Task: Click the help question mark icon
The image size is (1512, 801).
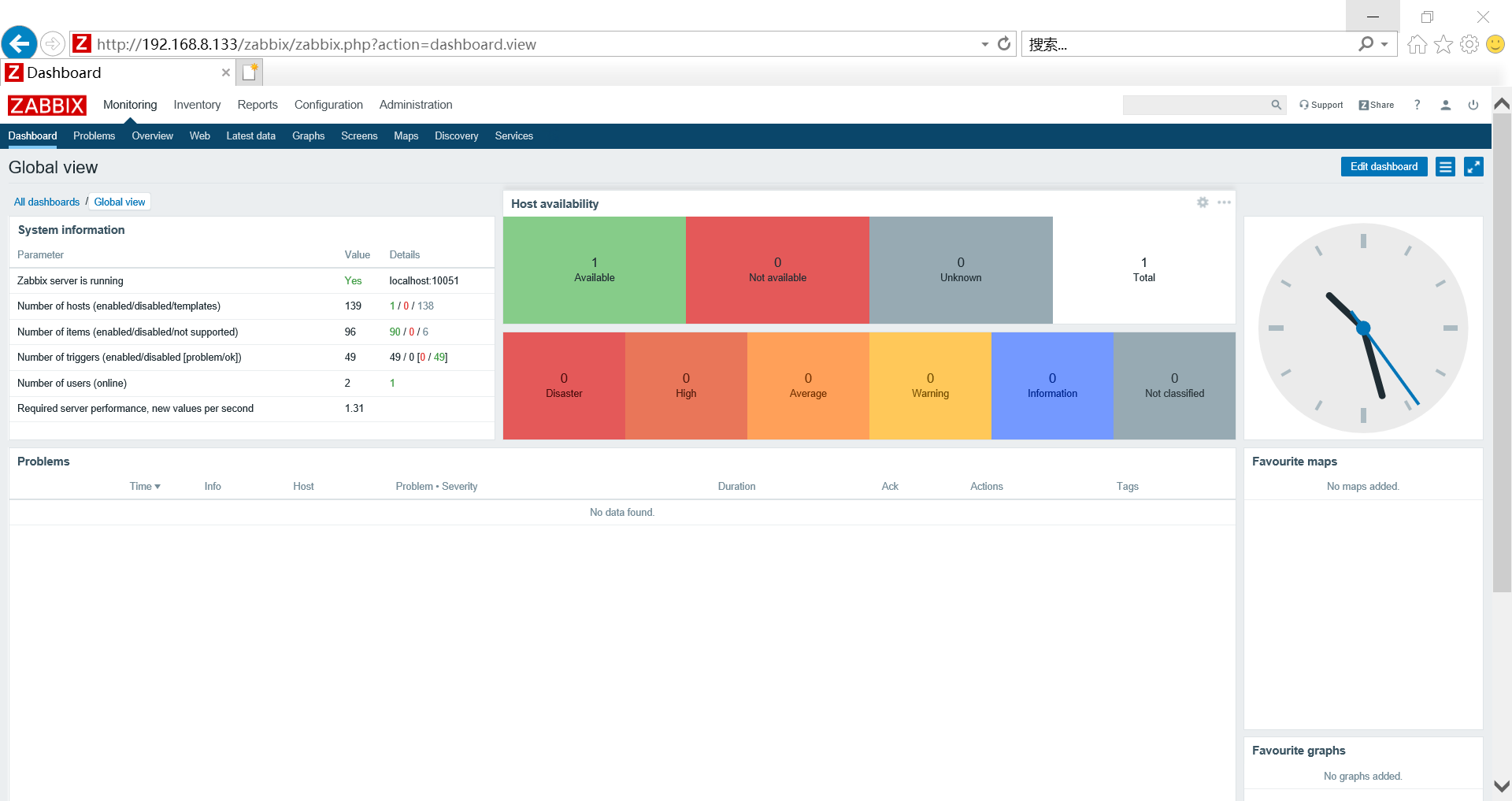Action: coord(1417,105)
